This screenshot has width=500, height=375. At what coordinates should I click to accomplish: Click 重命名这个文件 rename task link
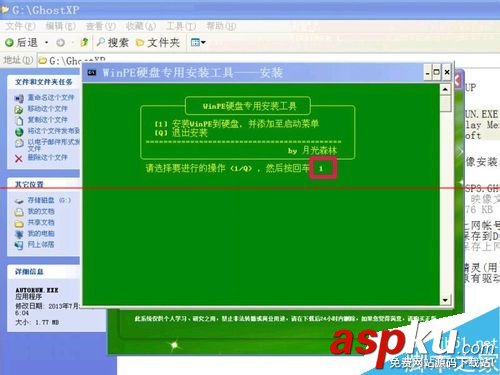coord(51,98)
